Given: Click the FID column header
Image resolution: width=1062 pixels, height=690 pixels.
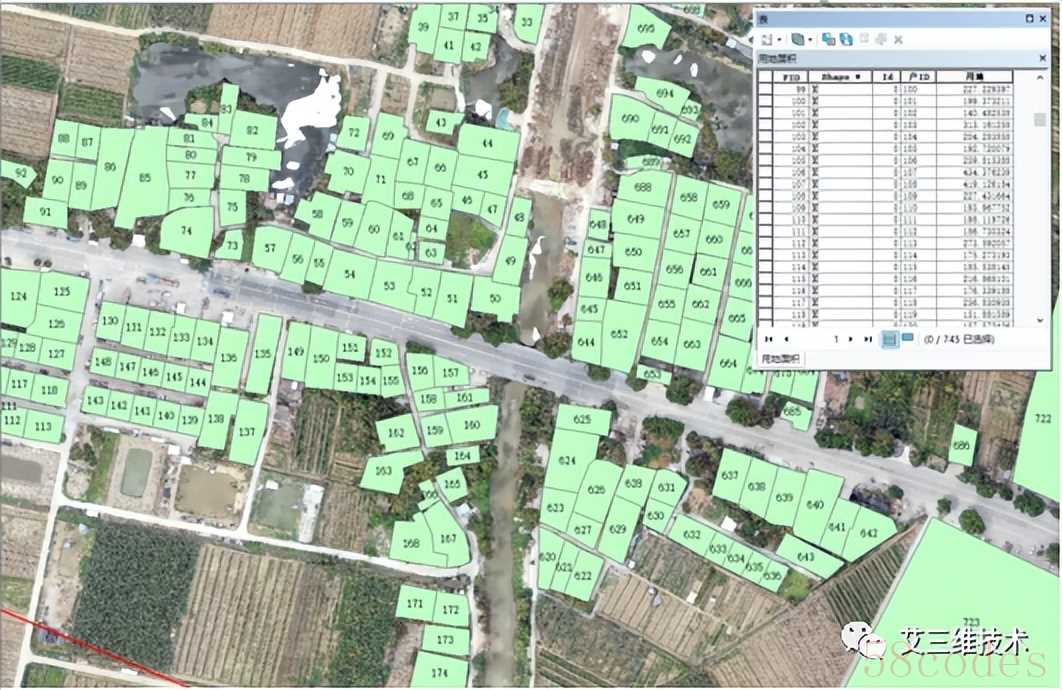Looking at the screenshot, I should (792, 76).
